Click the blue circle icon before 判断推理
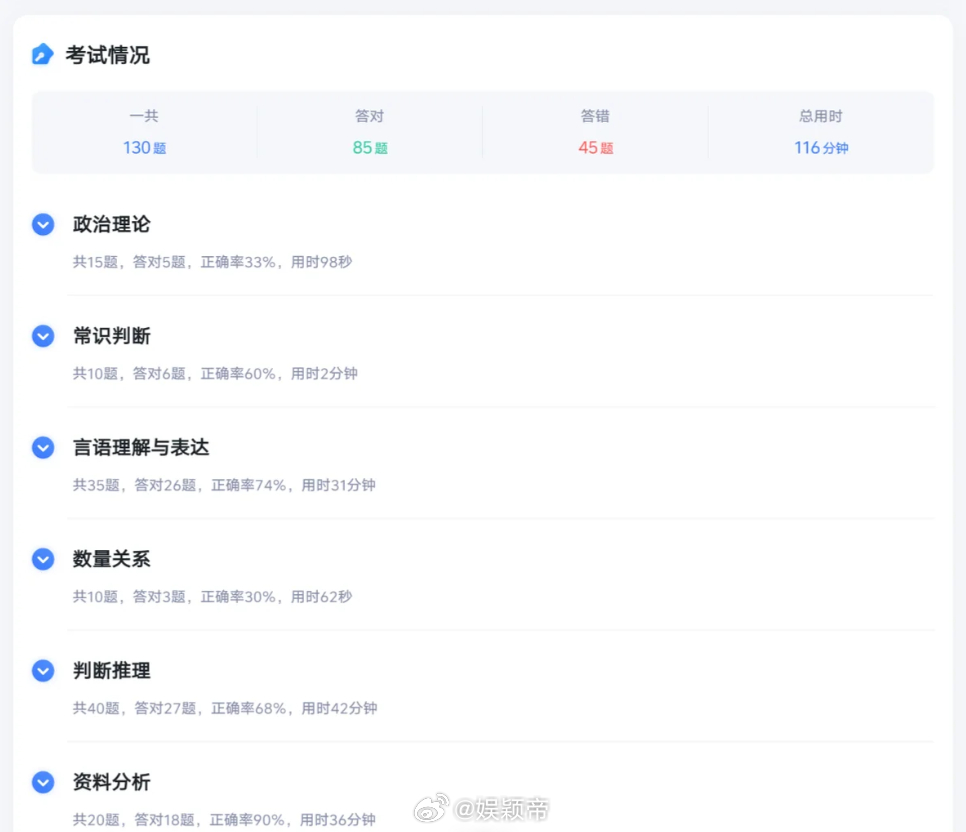Screen dimensions: 966x832 point(43,671)
